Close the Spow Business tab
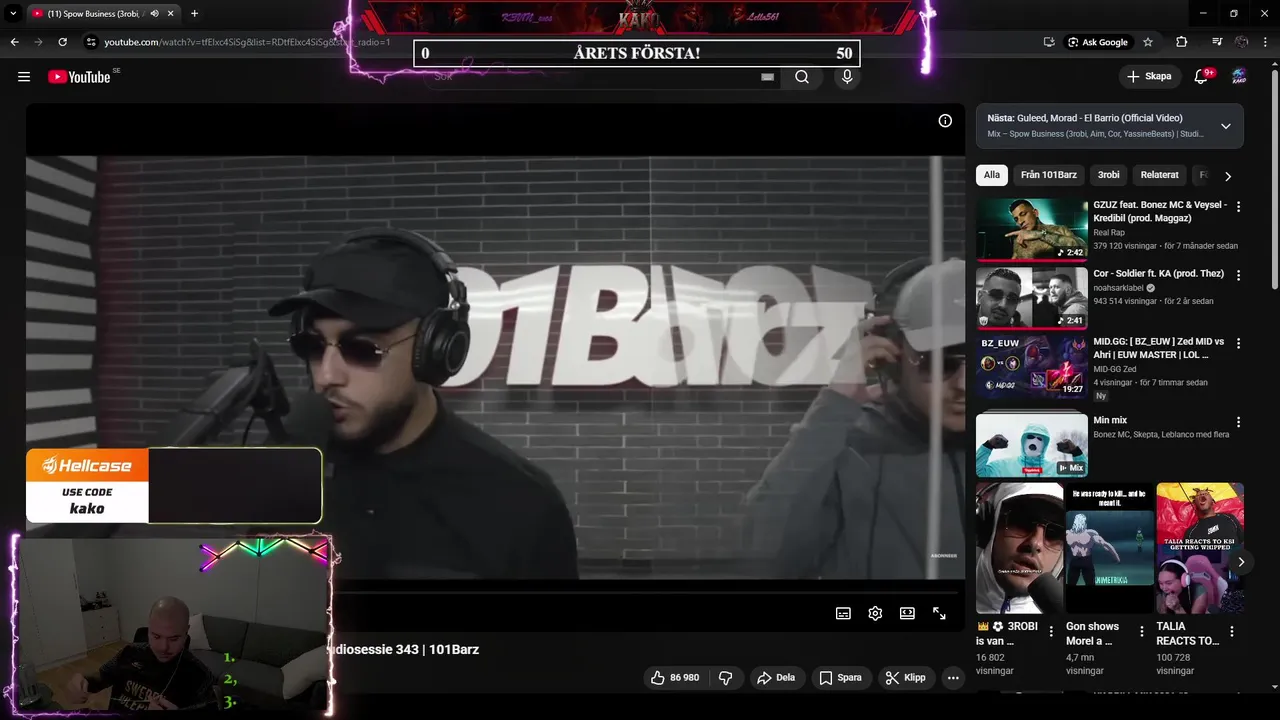The image size is (1280, 720). tap(173, 14)
